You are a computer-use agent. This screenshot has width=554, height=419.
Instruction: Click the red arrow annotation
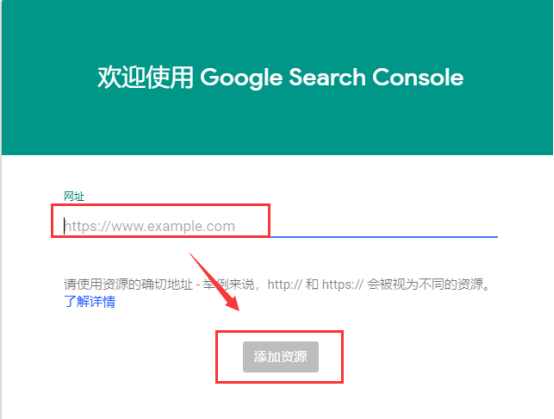tap(214, 282)
